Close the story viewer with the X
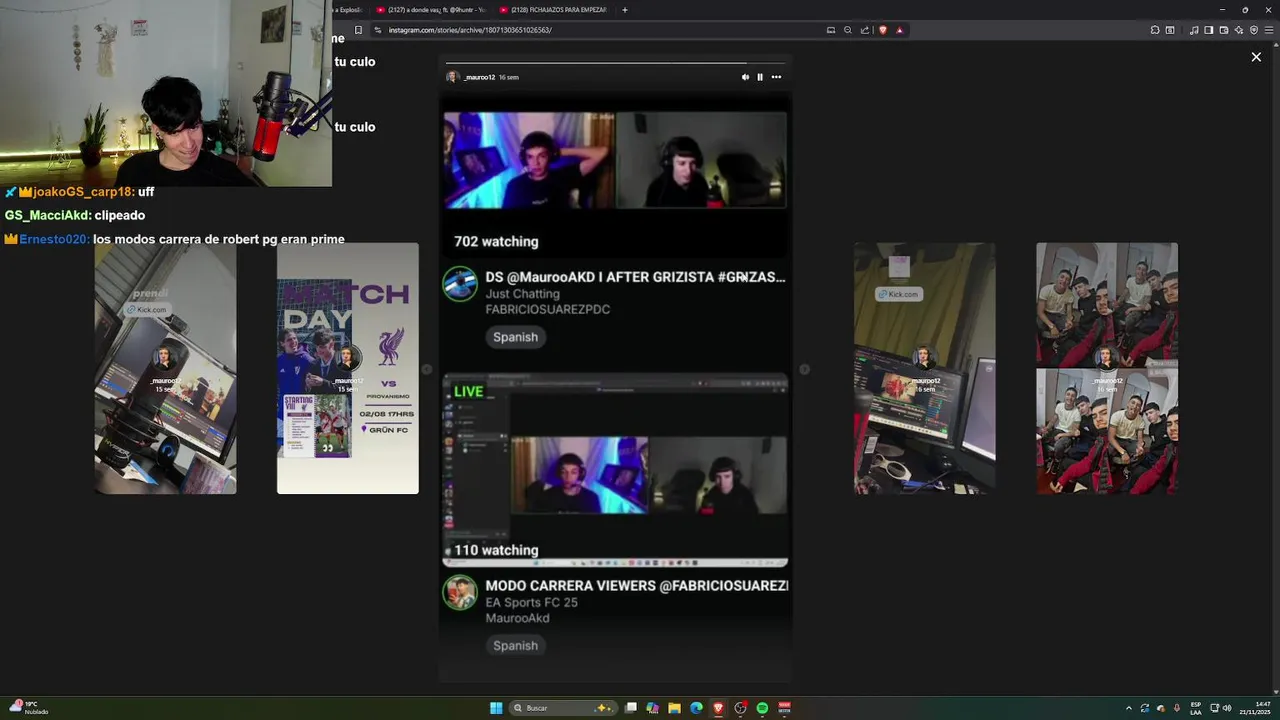Image resolution: width=1280 pixels, height=720 pixels. point(1256,57)
